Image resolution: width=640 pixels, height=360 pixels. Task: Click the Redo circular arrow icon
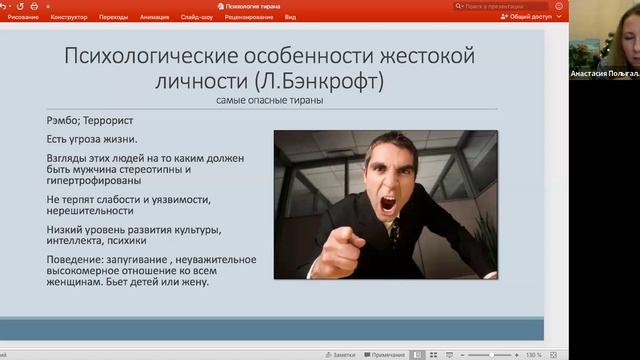click(20, 7)
